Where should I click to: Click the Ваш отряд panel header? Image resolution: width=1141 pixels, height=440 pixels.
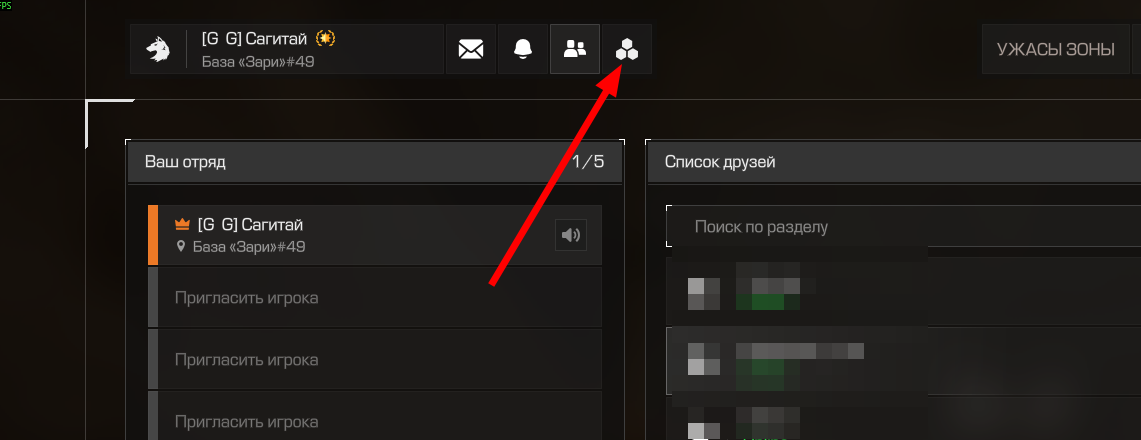375,161
